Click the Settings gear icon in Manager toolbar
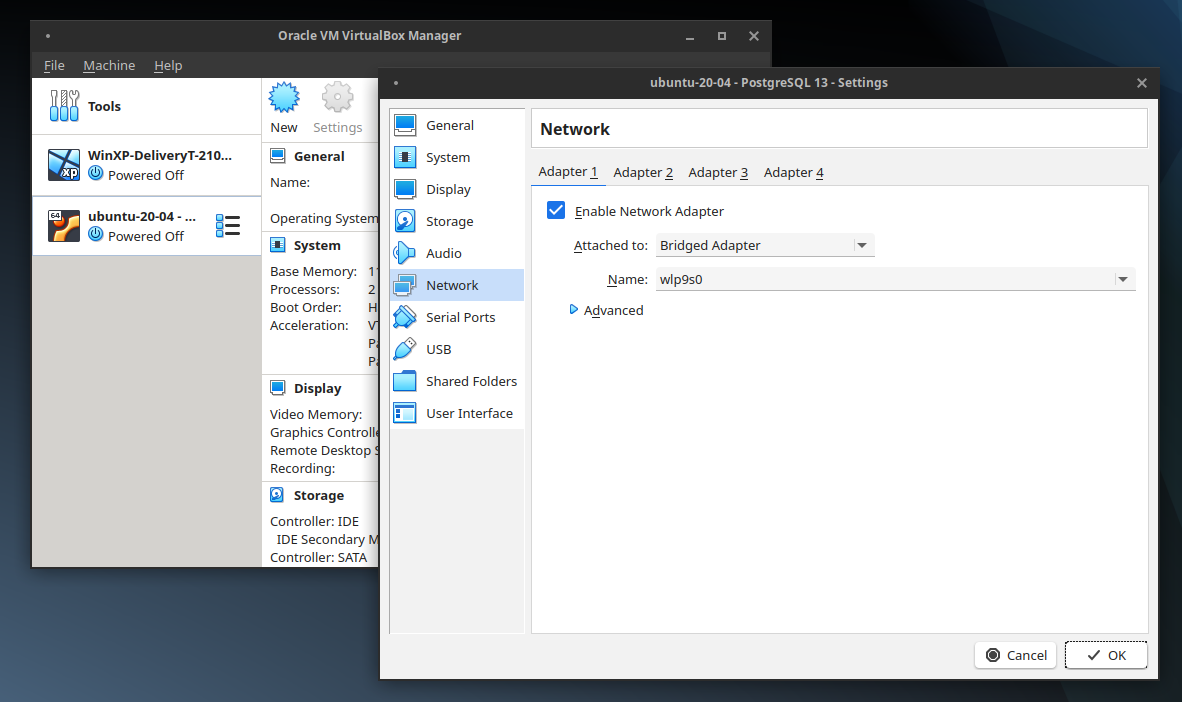The image size is (1182, 702). click(338, 98)
